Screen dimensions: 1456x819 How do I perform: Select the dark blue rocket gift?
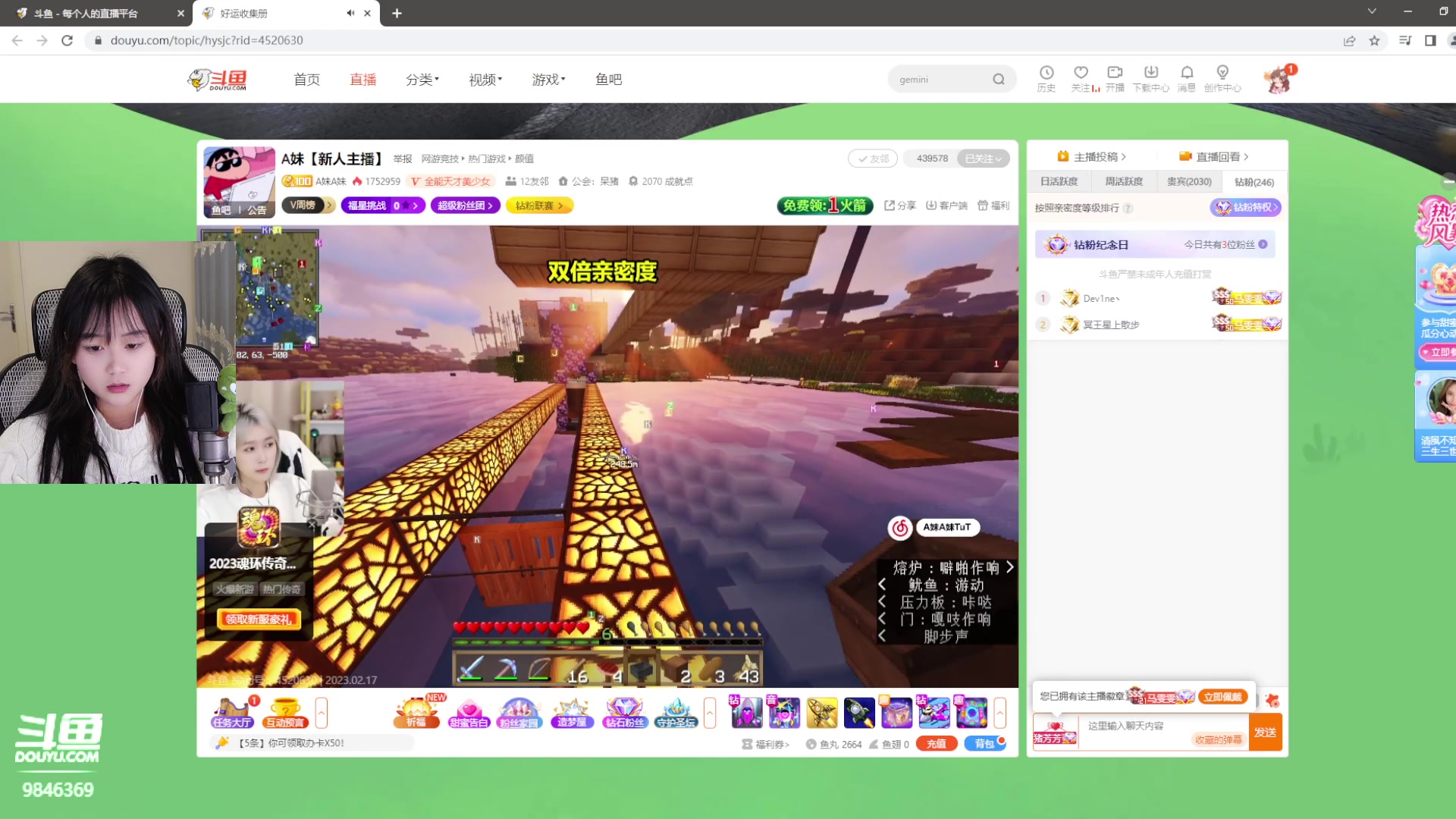[x=859, y=713]
